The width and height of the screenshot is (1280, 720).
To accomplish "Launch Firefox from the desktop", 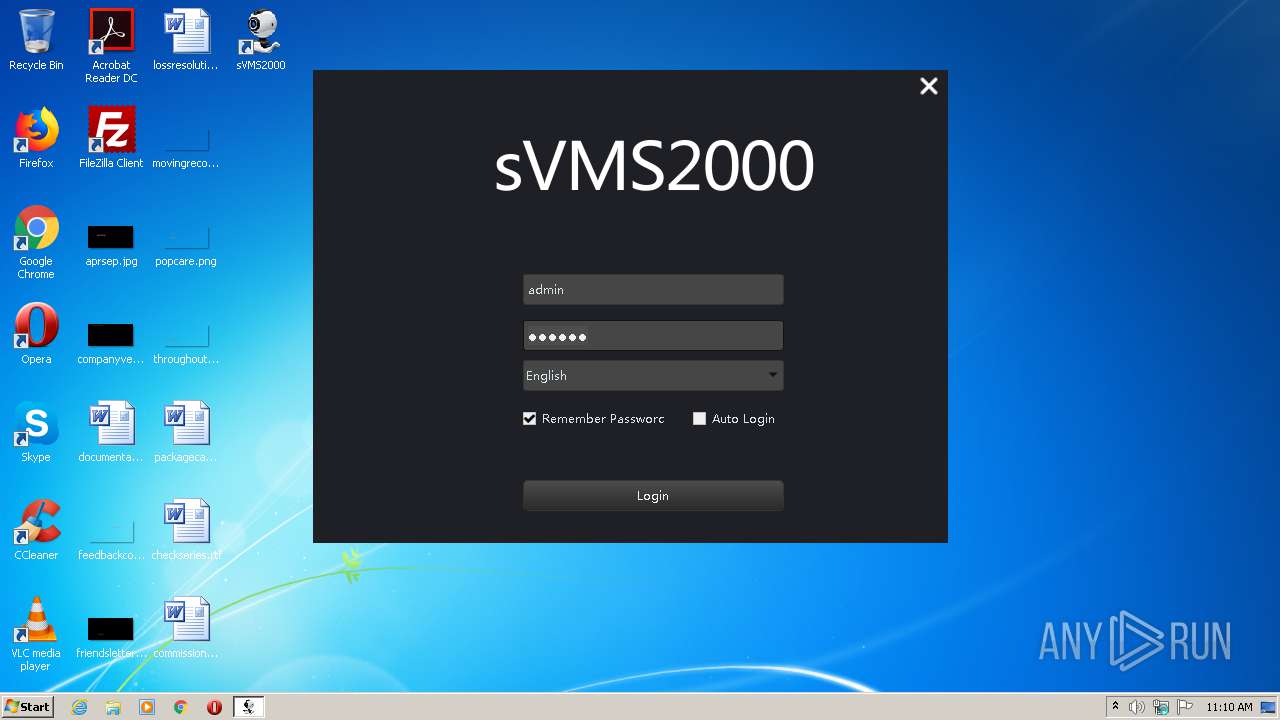I will click(x=36, y=138).
